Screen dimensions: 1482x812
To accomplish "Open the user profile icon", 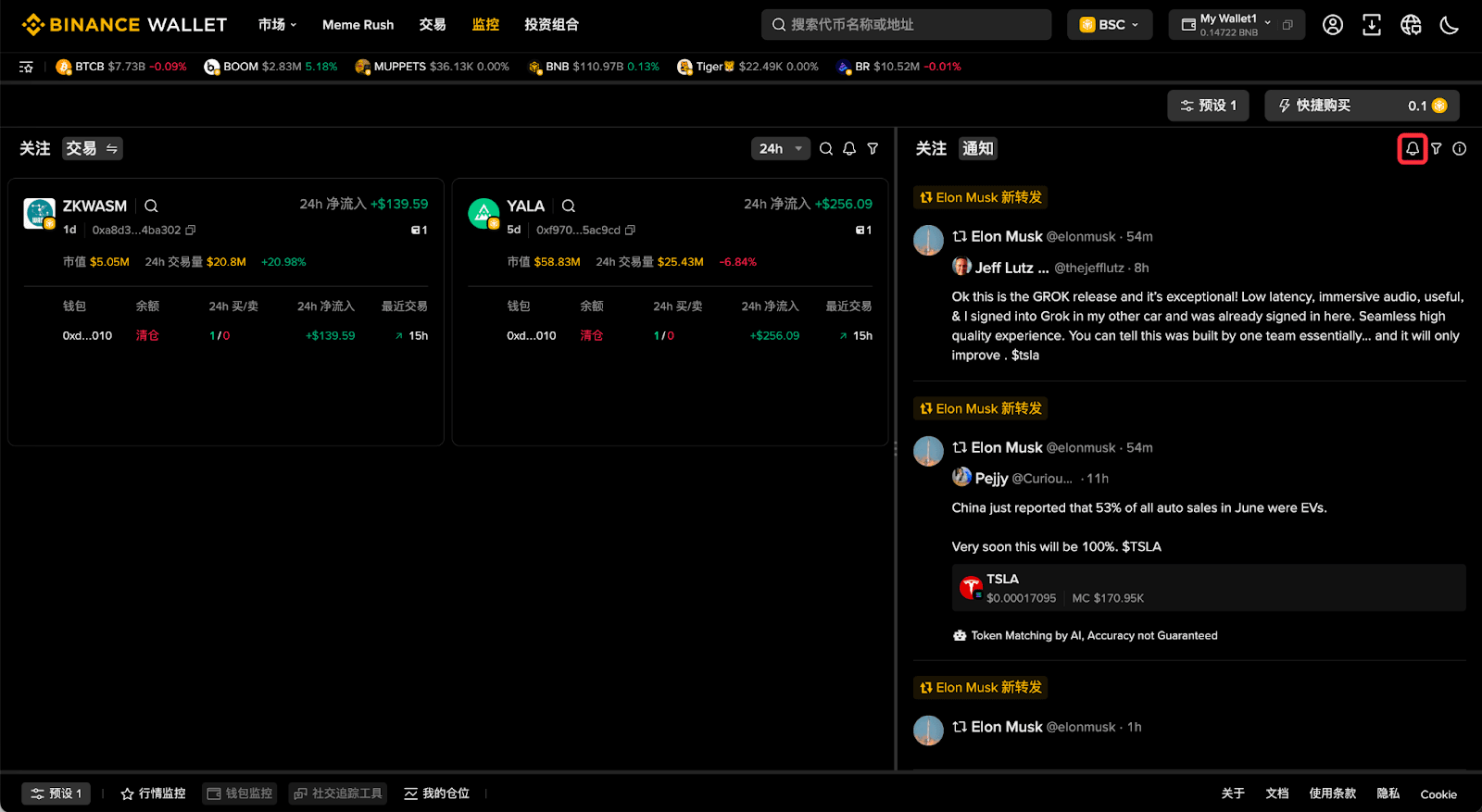I will click(x=1333, y=25).
